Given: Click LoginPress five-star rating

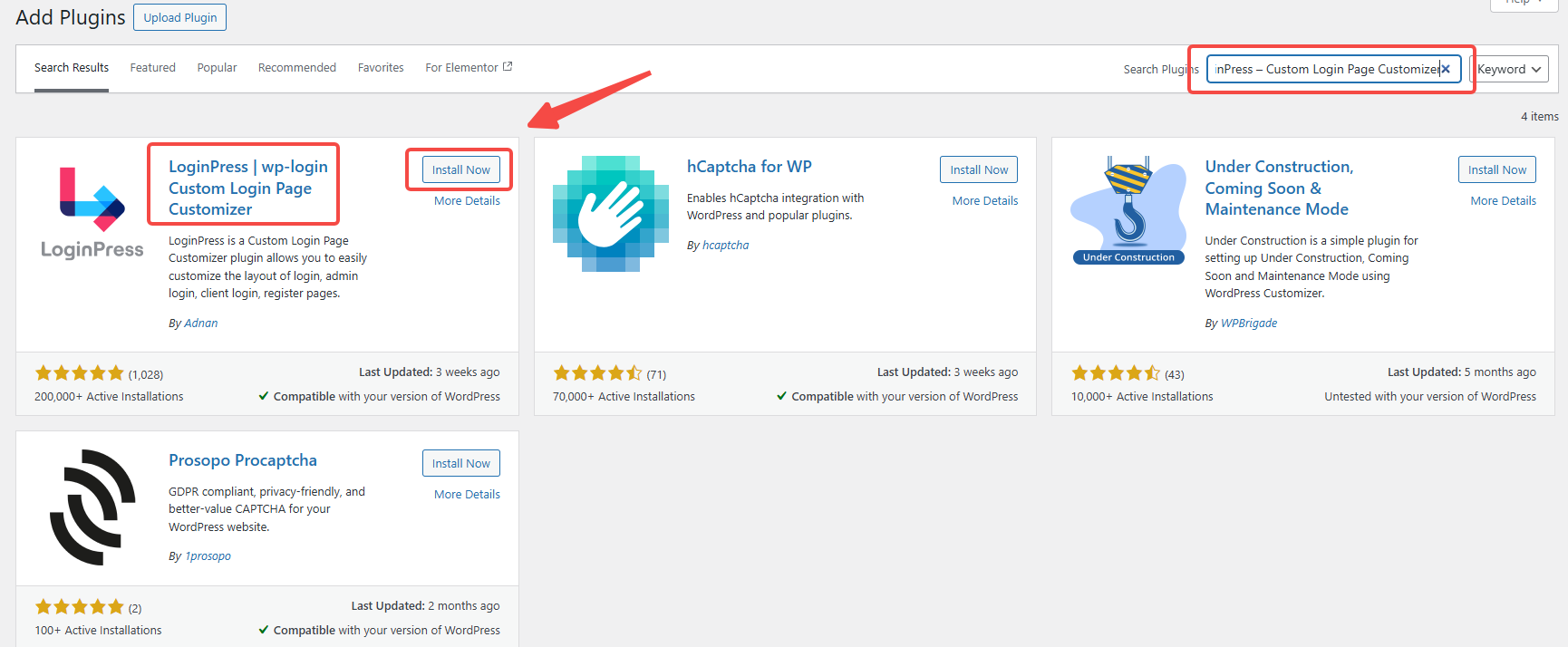Looking at the screenshot, I should click(79, 373).
